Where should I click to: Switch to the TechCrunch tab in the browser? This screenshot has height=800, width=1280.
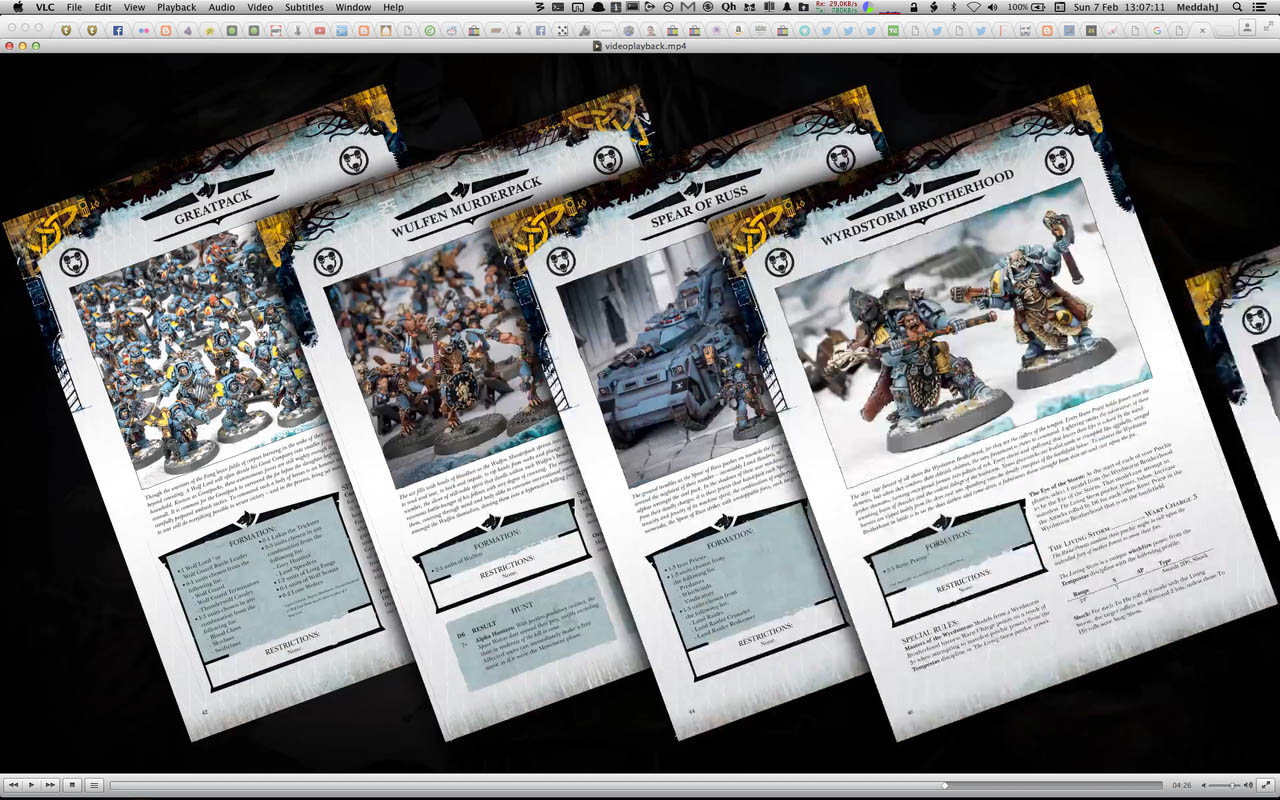coord(893,31)
